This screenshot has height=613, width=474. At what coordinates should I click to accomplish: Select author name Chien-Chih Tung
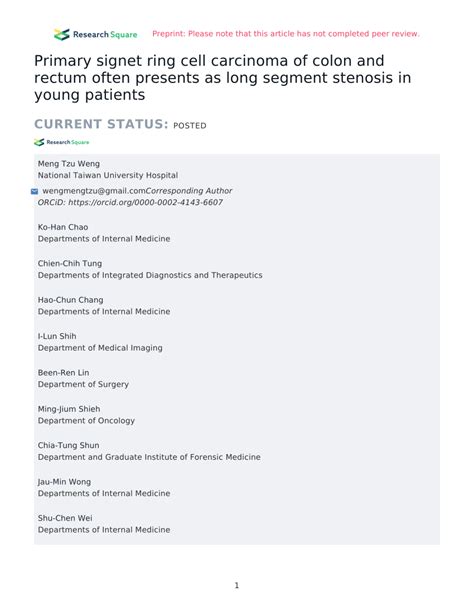[x=70, y=263]
